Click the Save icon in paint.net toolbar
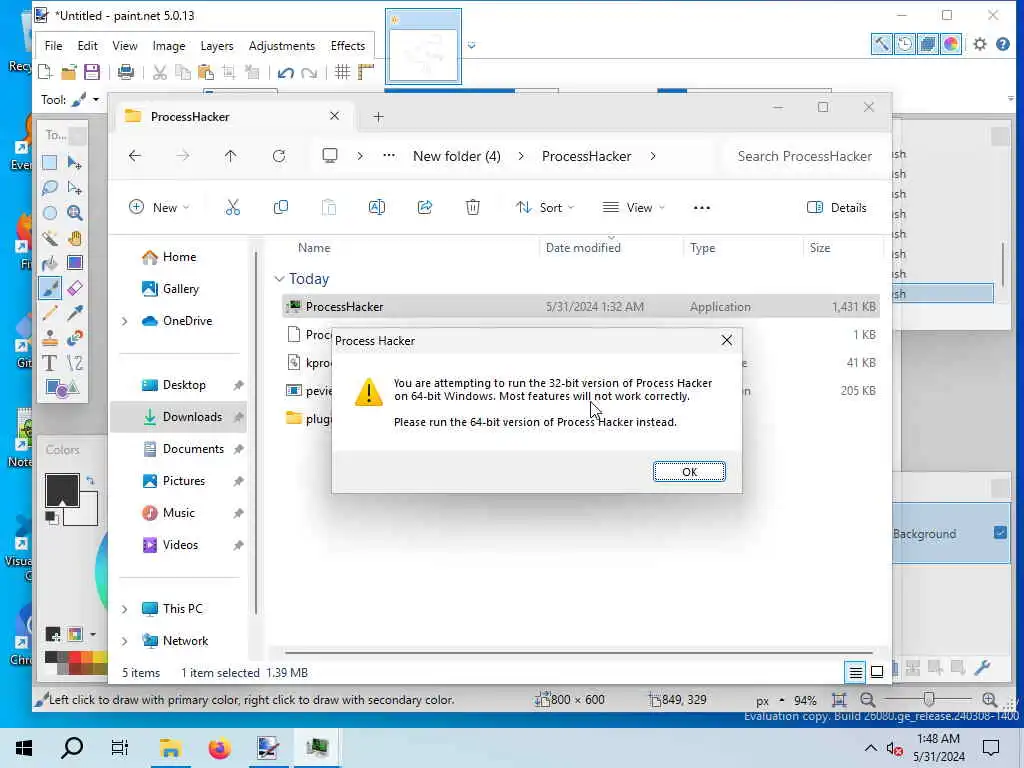 pos(92,72)
